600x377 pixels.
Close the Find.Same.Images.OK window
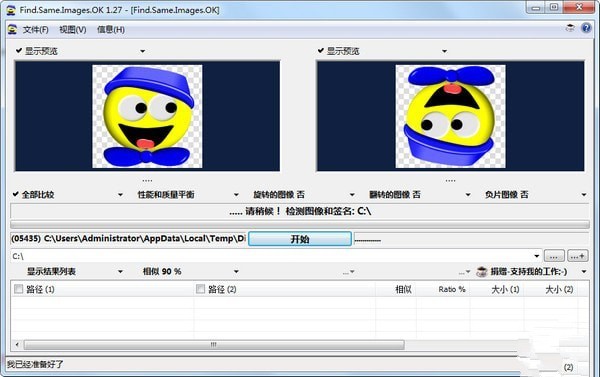579,7
